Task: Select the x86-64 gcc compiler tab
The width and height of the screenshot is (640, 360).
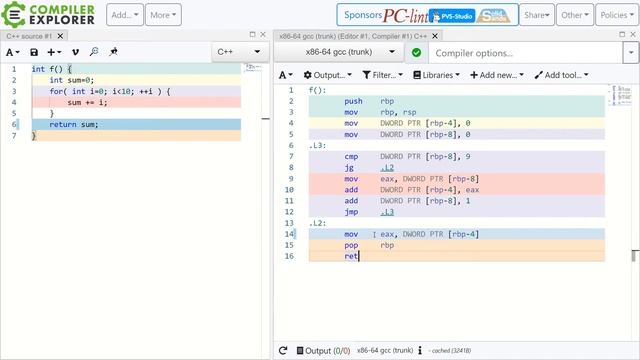Action: (353, 36)
